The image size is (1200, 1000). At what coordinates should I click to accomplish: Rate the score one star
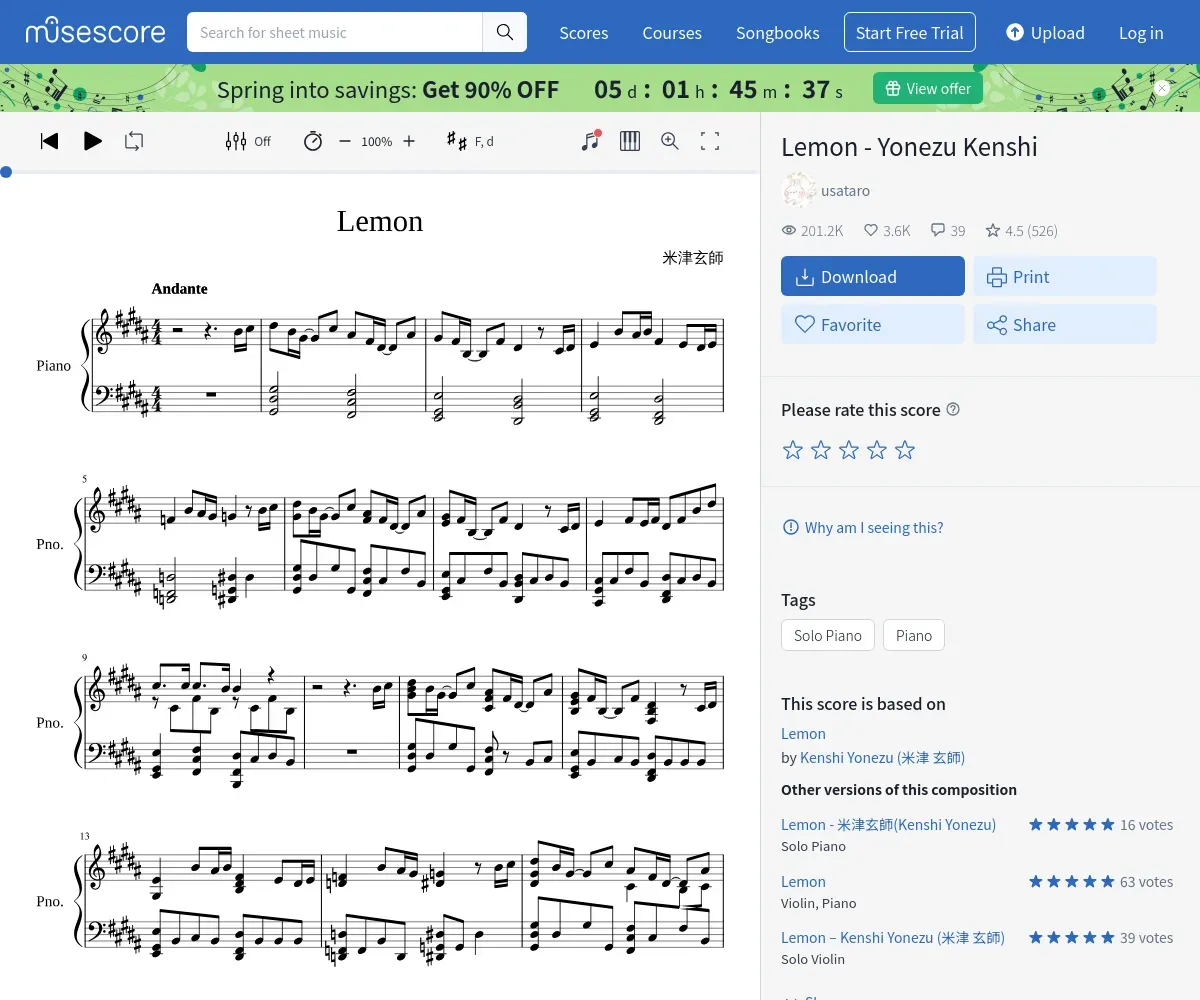tap(793, 450)
